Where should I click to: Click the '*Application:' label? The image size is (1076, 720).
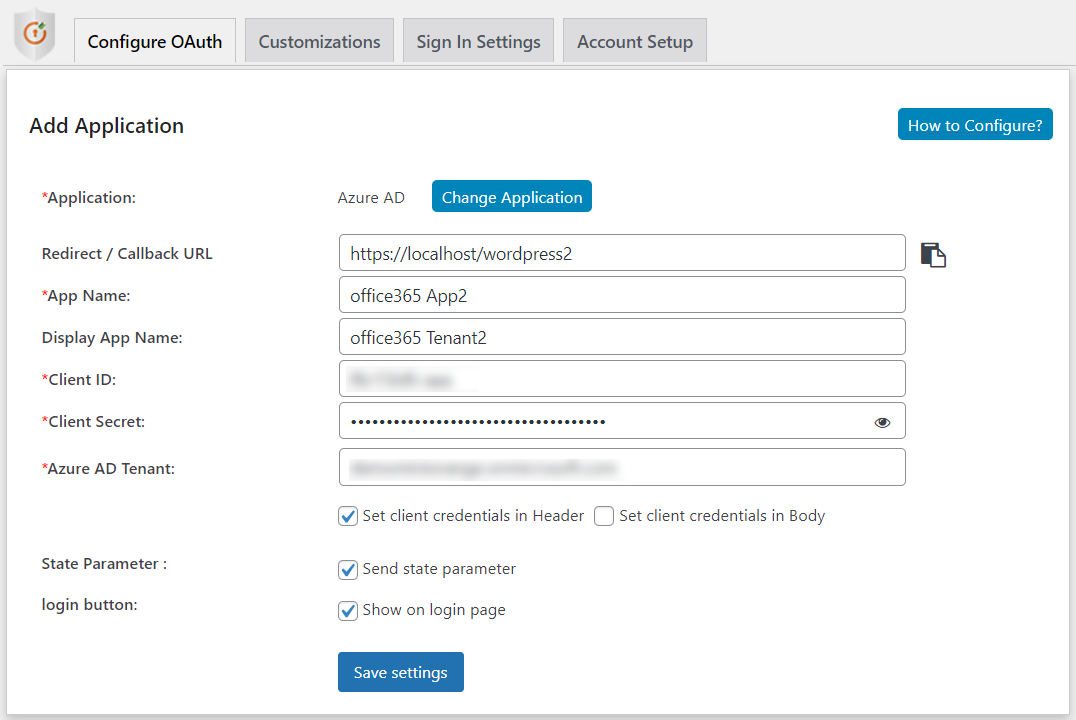pos(89,198)
